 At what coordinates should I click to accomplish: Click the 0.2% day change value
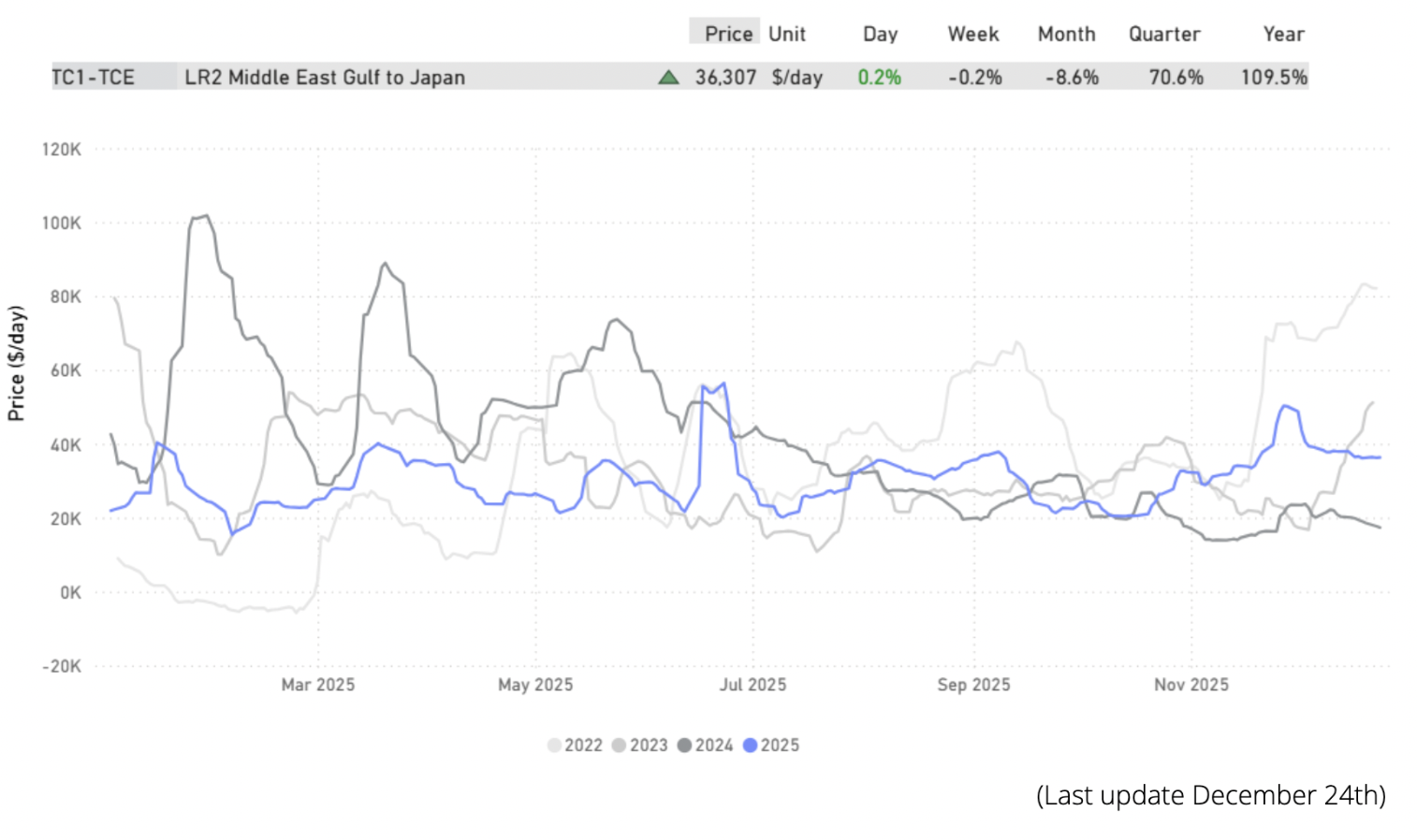(879, 78)
